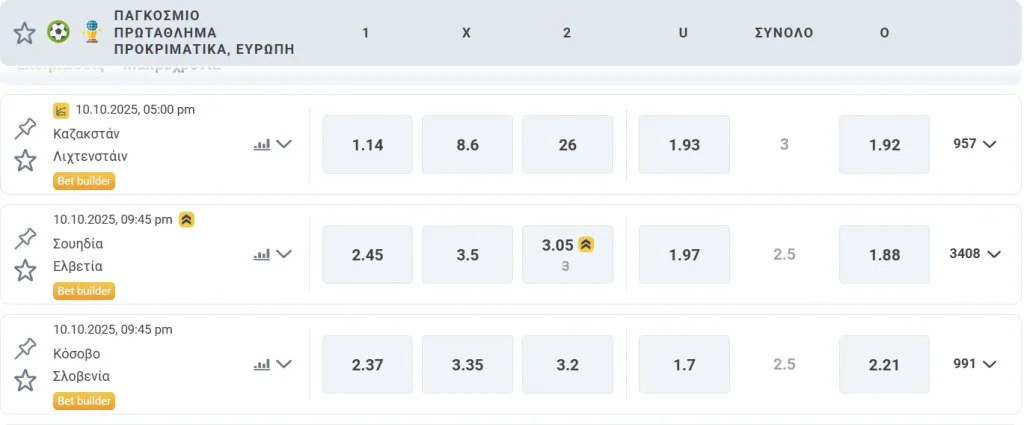Screen dimensions: 1024x425
Task: Star the Σουηδία – Ελβετία match
Action: [25, 270]
